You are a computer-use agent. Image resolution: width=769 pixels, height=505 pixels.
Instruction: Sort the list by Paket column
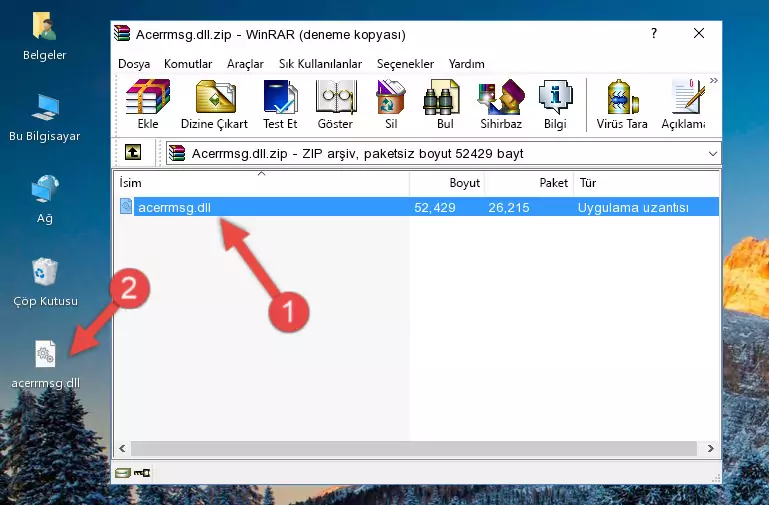click(x=529, y=182)
